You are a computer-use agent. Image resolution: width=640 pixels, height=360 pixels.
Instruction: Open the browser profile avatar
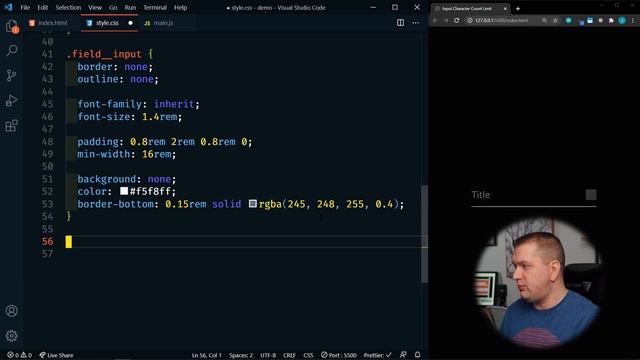tap(622, 20)
